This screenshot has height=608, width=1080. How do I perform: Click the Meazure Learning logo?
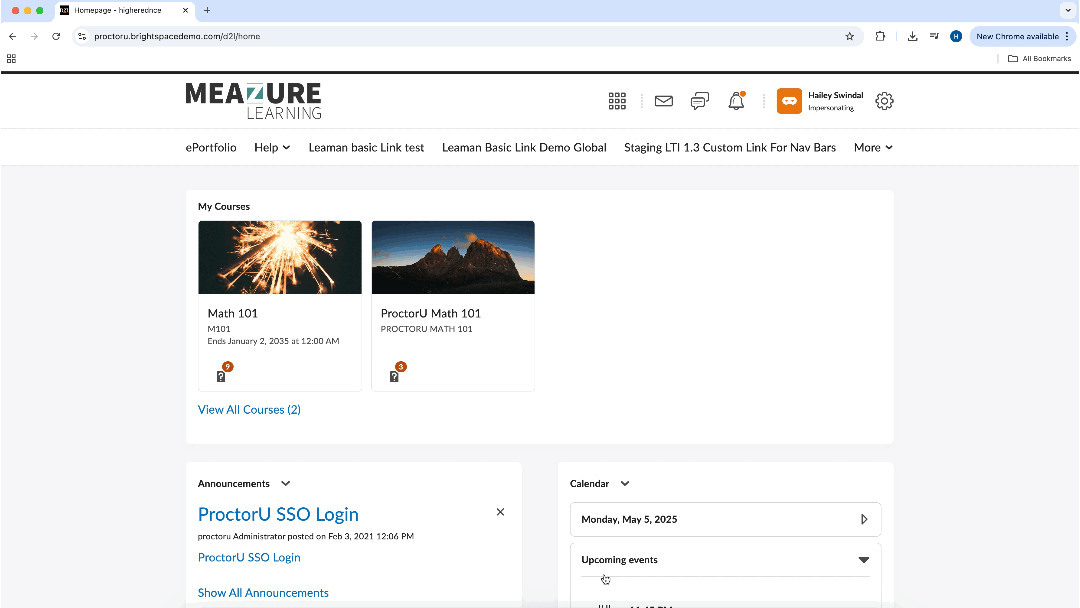(253, 101)
